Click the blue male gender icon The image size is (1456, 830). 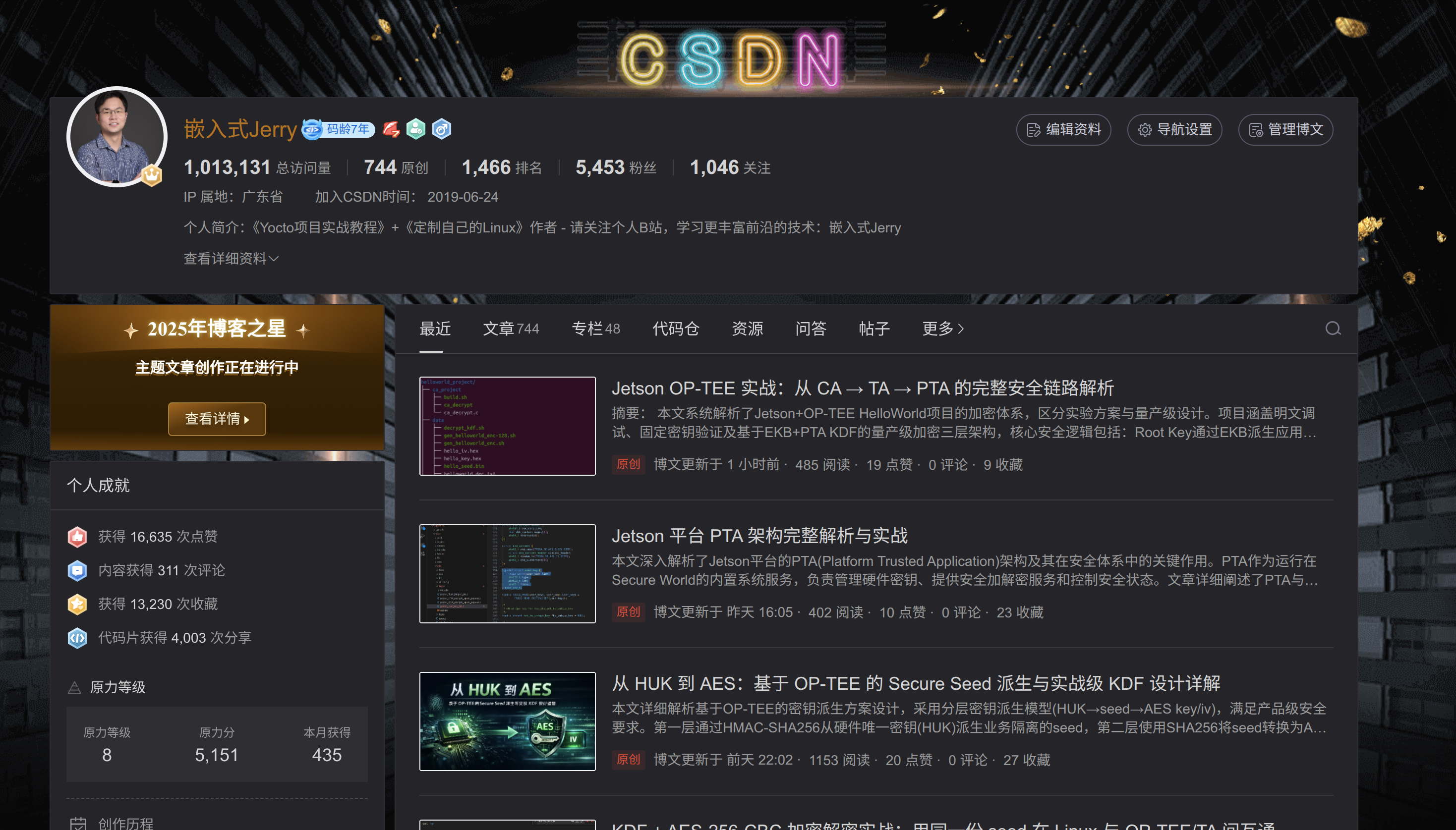click(441, 129)
